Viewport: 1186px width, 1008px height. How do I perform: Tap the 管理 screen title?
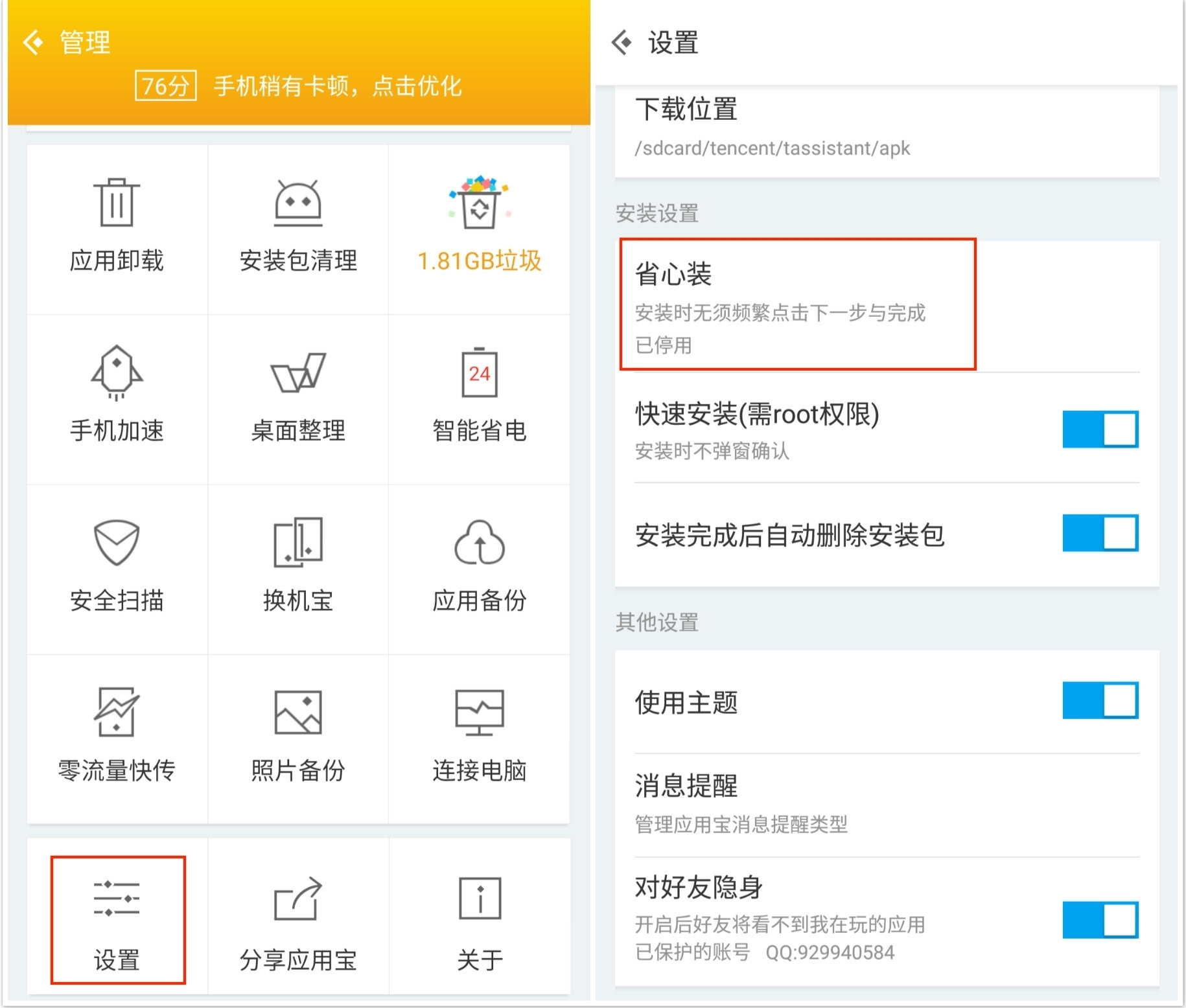(x=85, y=43)
